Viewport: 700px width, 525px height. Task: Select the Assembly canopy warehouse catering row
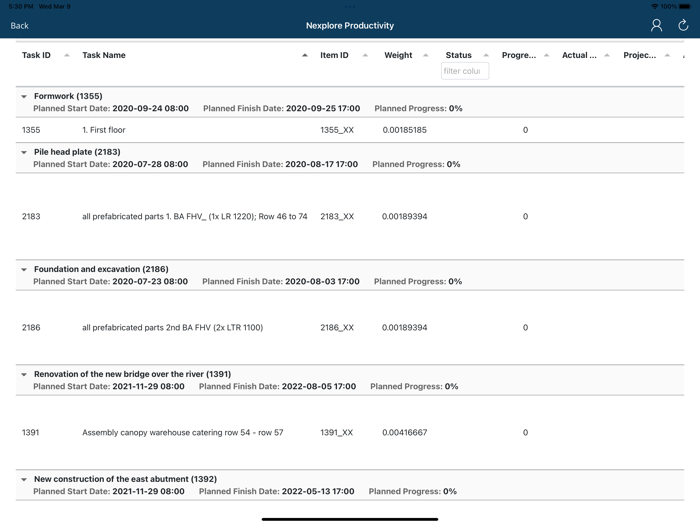(182, 433)
